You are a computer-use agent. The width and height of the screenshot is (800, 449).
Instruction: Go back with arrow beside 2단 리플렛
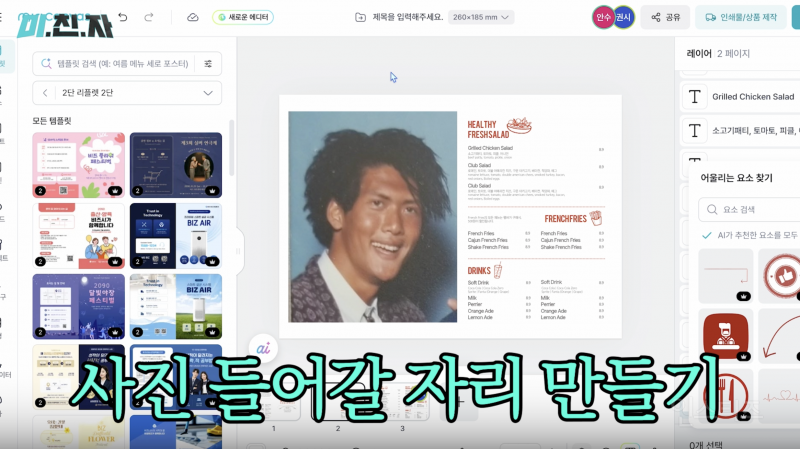coord(45,93)
